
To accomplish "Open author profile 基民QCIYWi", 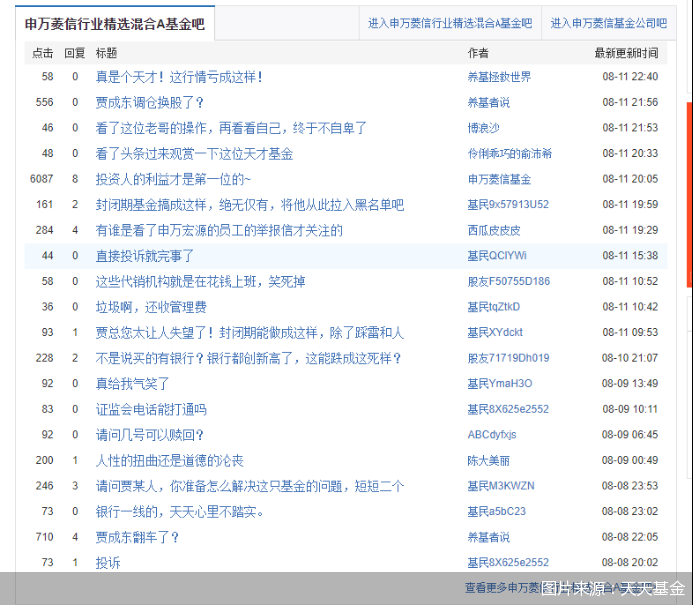I will point(497,256).
